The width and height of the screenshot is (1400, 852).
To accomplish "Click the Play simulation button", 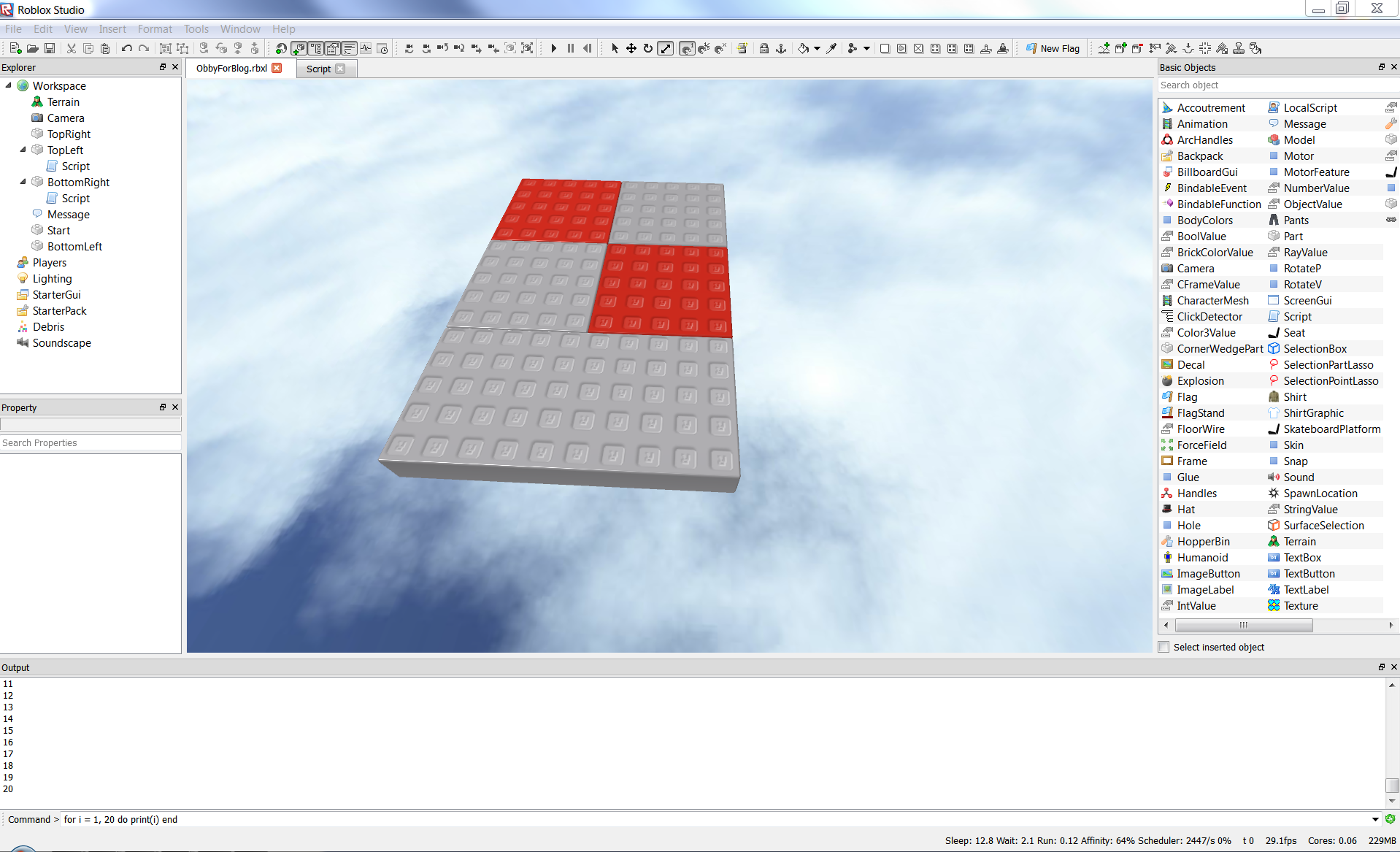I will 554,48.
